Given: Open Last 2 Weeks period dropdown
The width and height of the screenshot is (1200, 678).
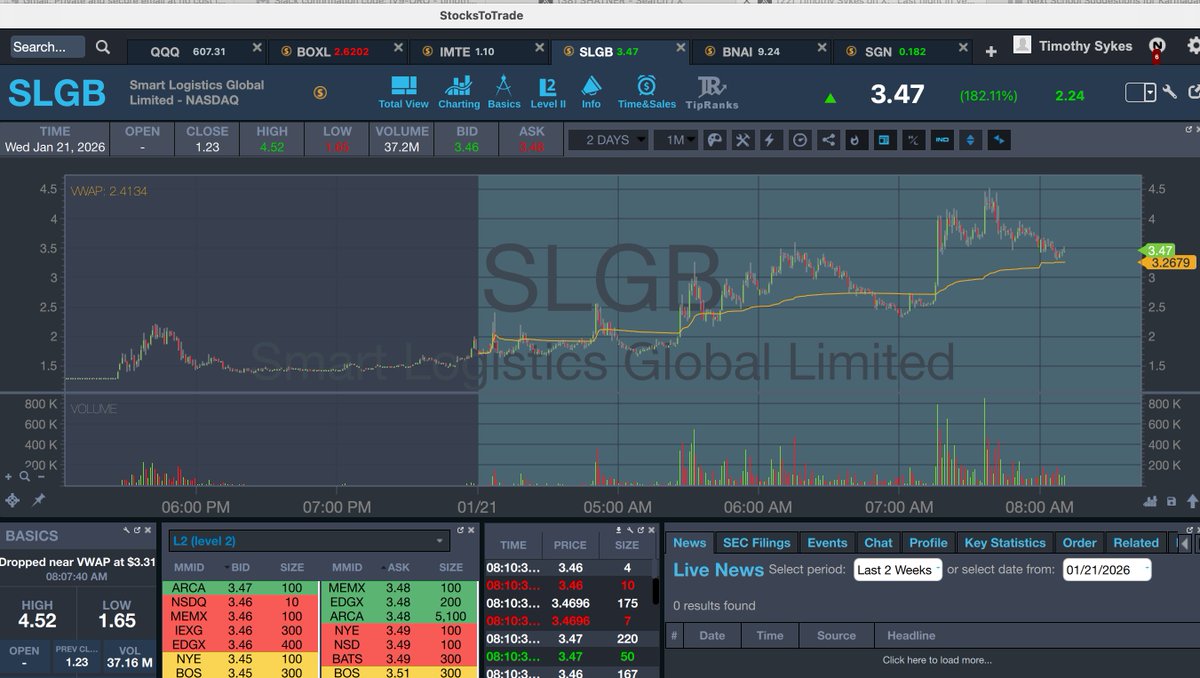Looking at the screenshot, I should pos(897,570).
